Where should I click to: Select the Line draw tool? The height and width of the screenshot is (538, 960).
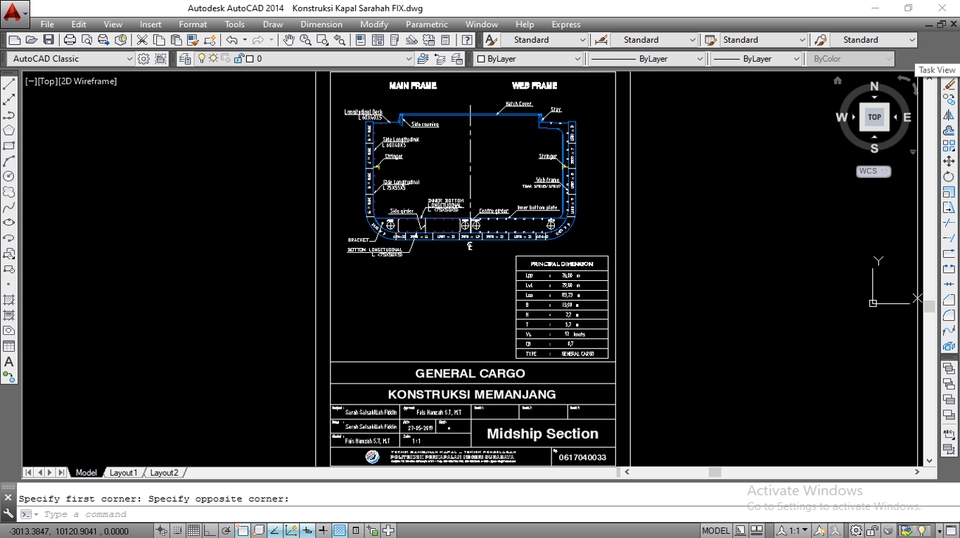[x=9, y=84]
